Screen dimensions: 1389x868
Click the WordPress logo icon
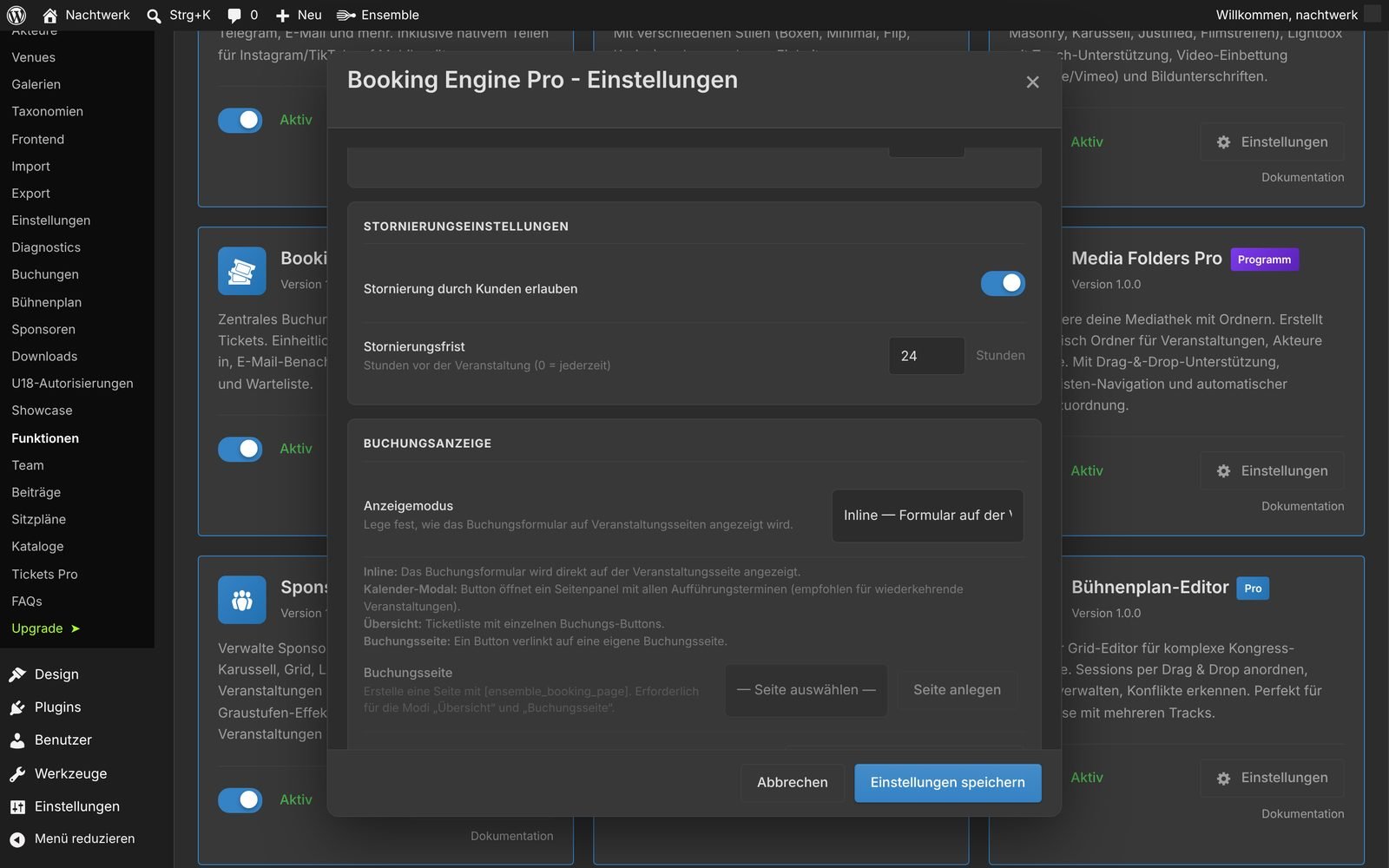coord(16,15)
